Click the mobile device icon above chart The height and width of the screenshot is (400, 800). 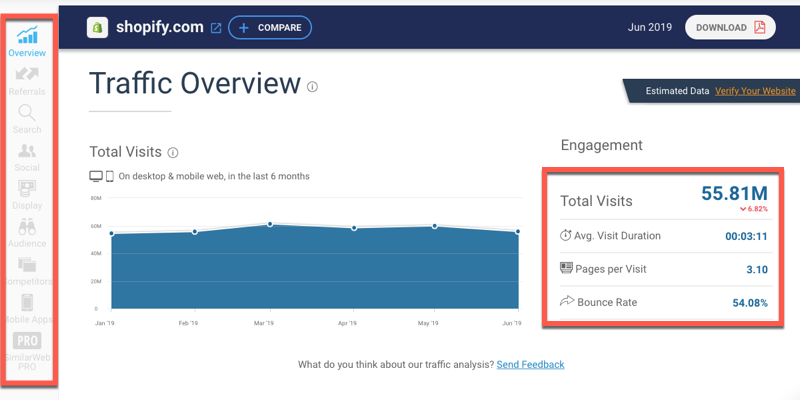click(110, 177)
